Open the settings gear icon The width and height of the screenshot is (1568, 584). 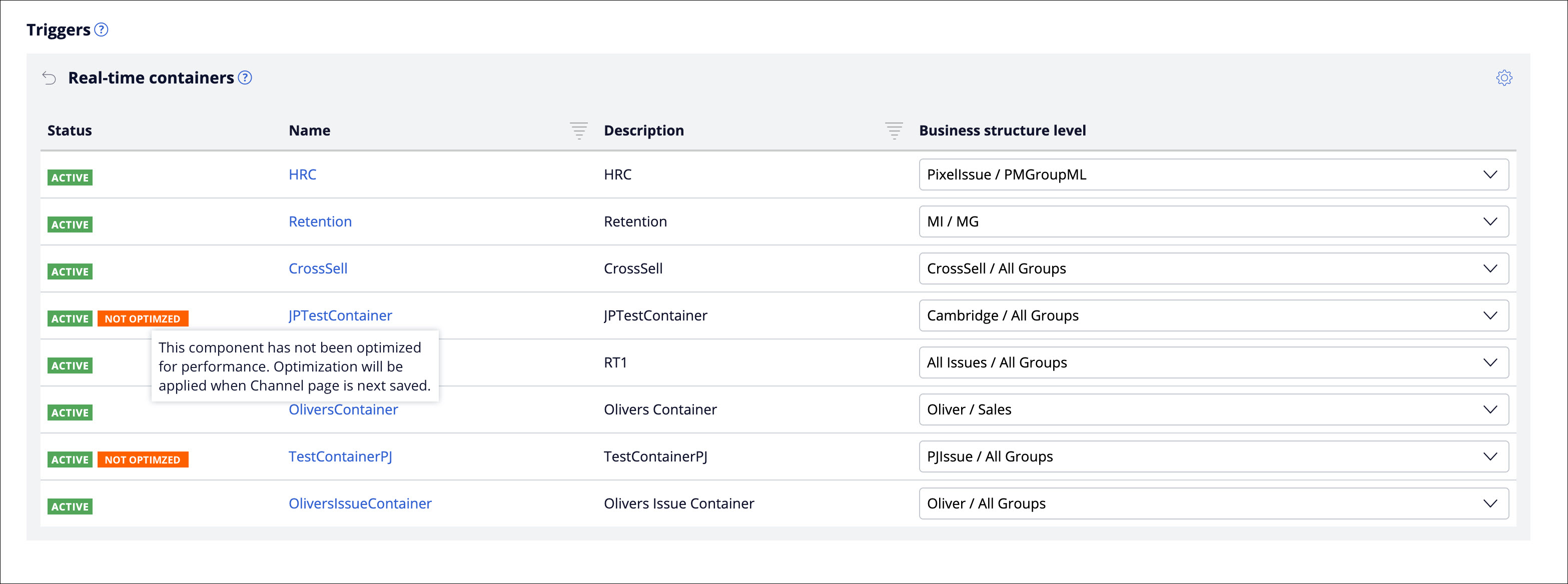coord(1503,78)
